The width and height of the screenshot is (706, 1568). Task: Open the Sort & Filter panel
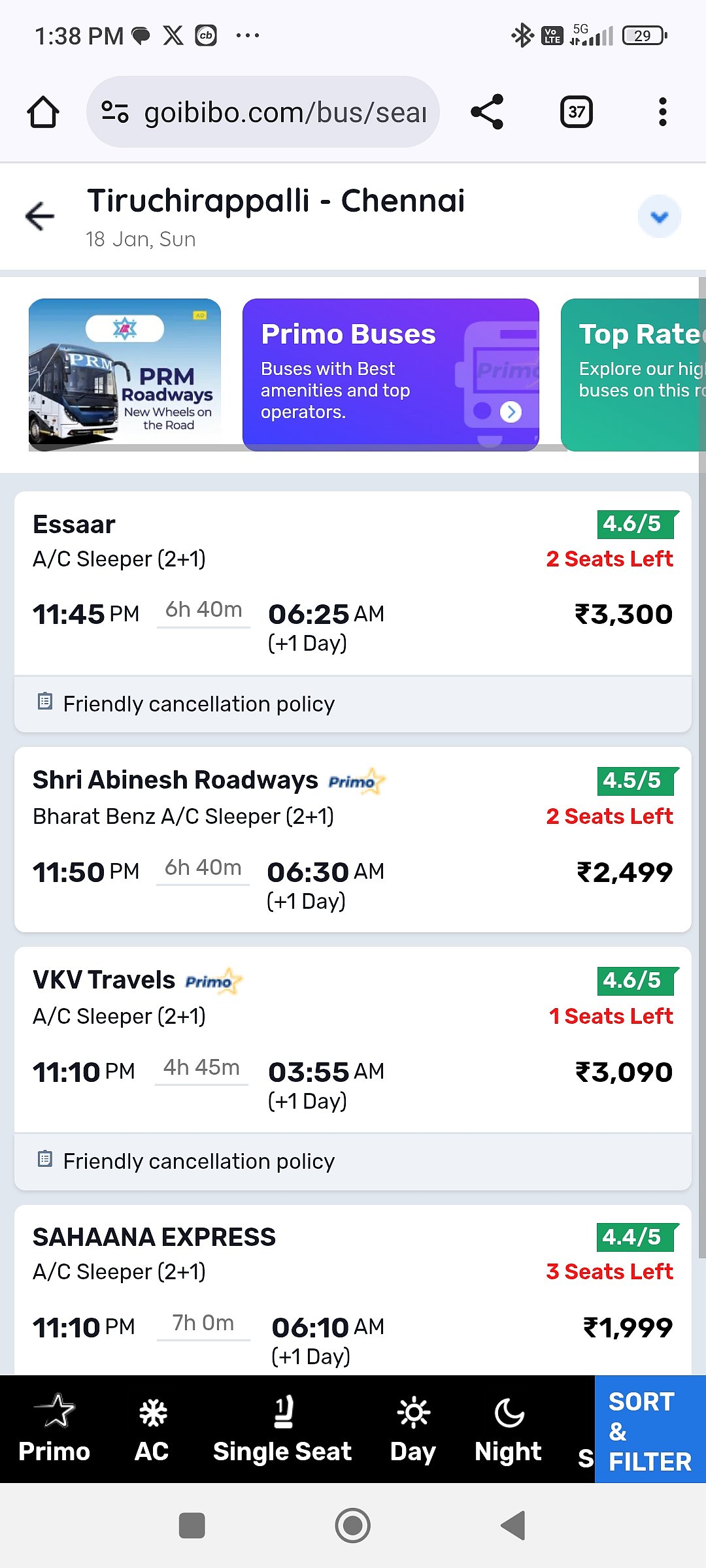[x=650, y=1429]
